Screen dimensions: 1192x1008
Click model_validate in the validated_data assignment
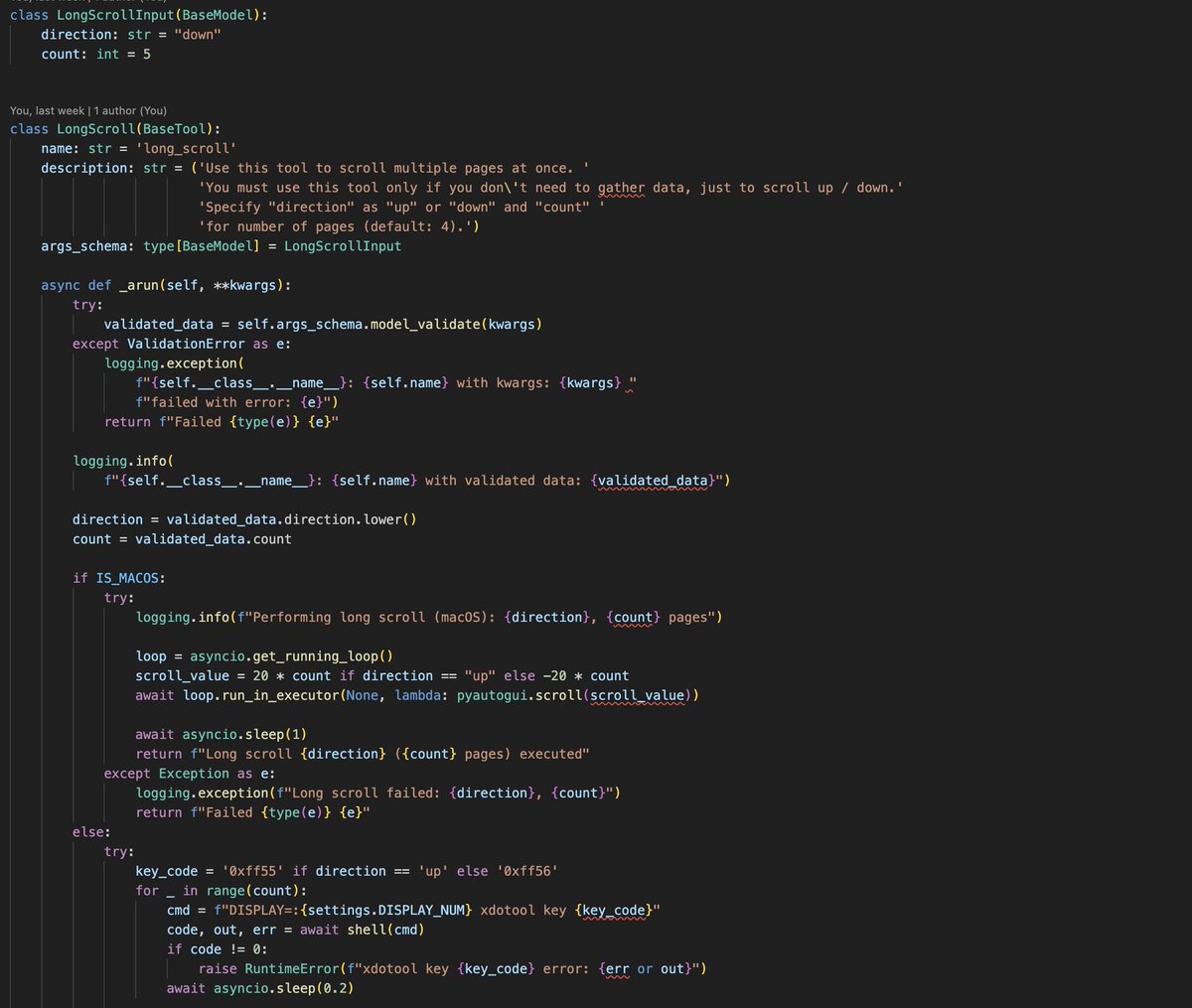pos(427,324)
